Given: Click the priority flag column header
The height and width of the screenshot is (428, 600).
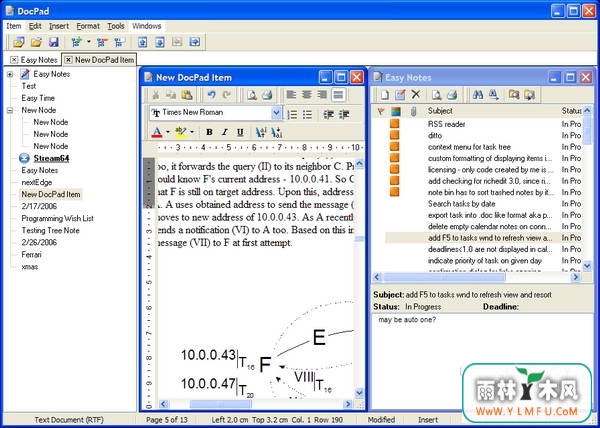Looking at the screenshot, I should pos(381,111).
